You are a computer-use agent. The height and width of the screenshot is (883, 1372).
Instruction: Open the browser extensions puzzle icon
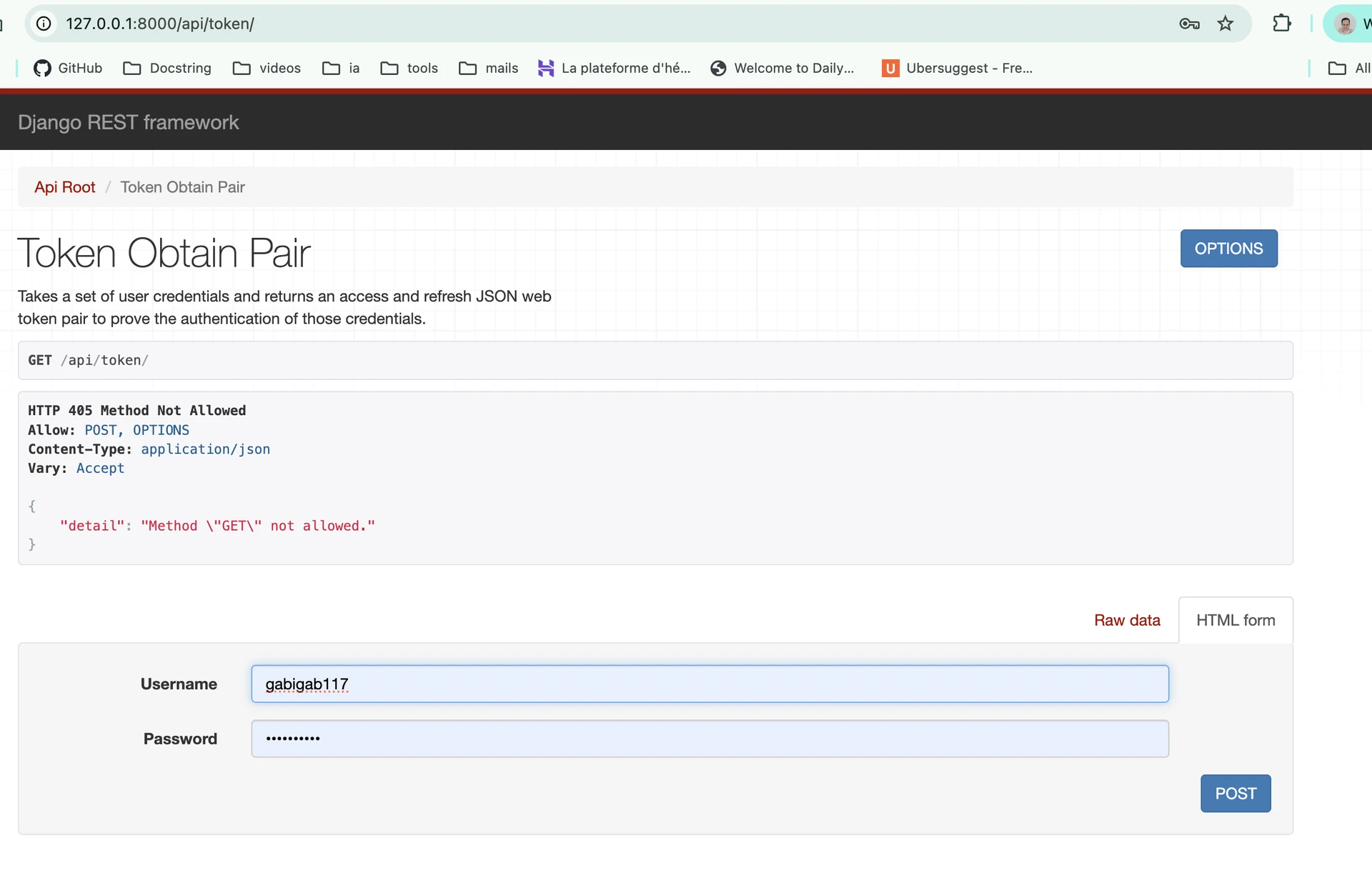click(x=1282, y=24)
